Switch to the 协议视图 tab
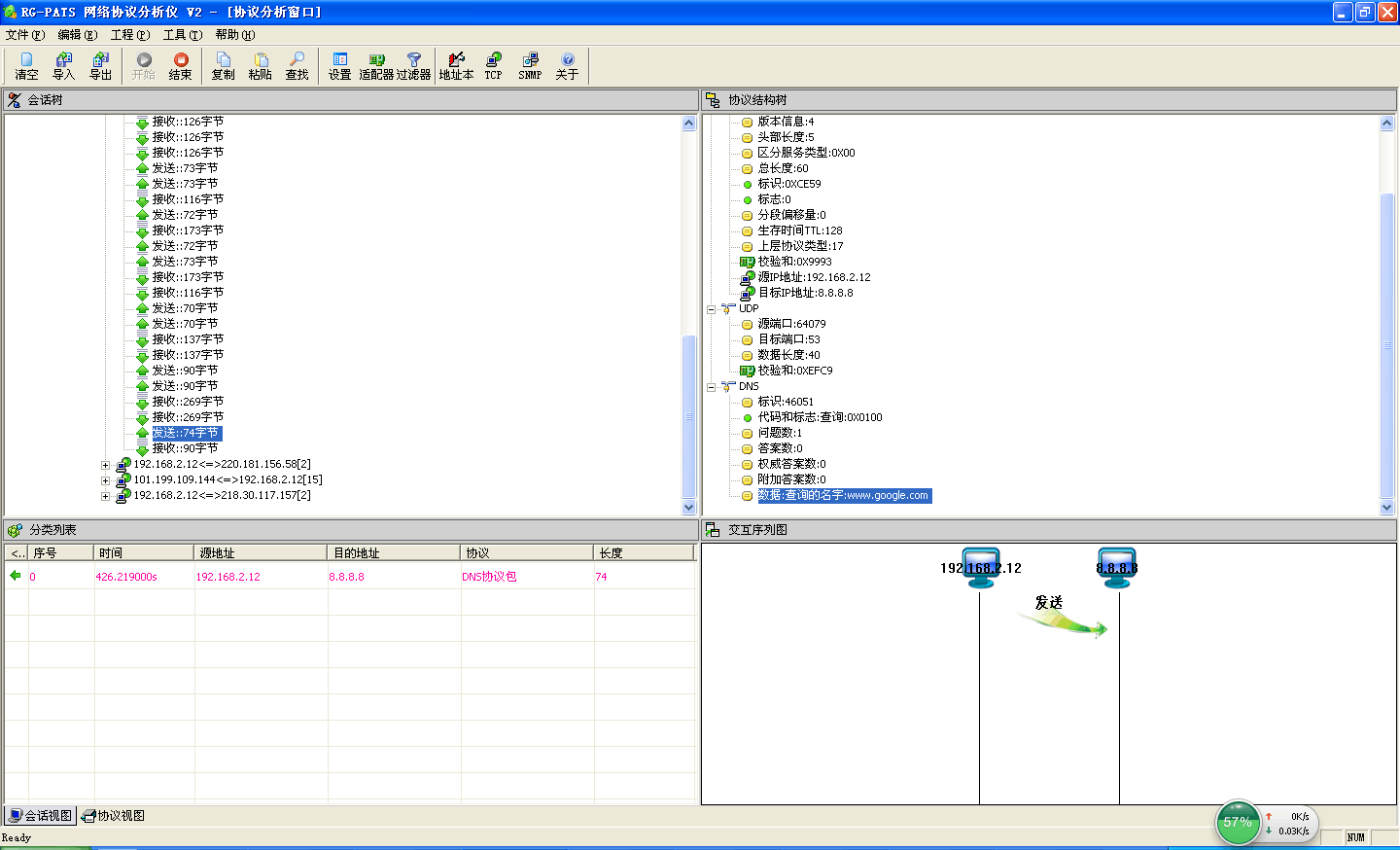The image size is (1400, 850). (x=114, y=816)
